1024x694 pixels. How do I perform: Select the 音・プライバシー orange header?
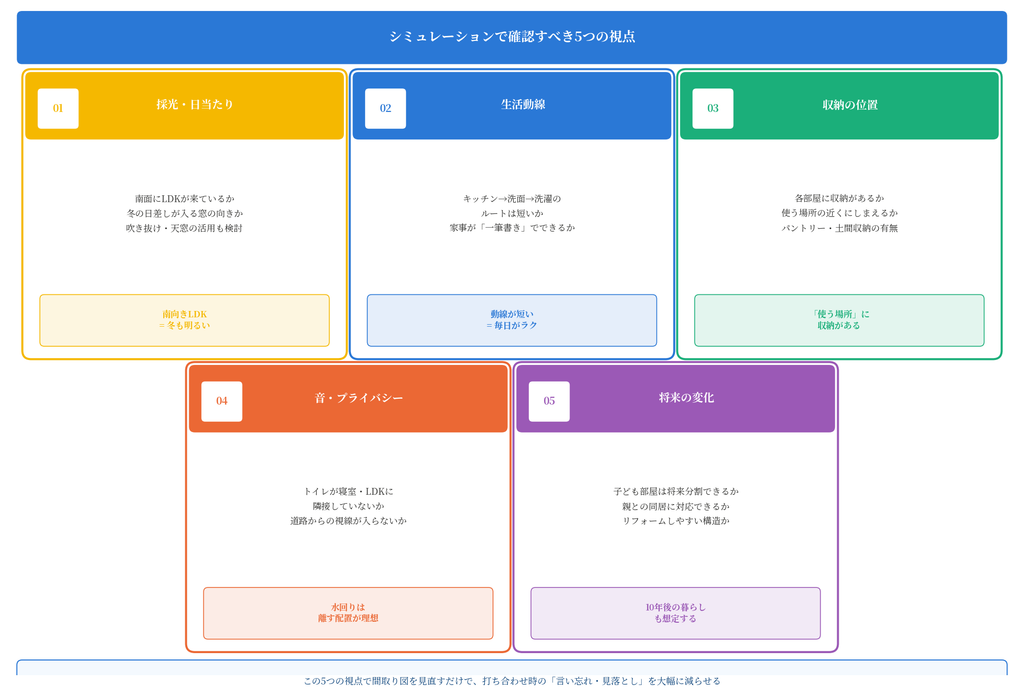[x=348, y=399]
